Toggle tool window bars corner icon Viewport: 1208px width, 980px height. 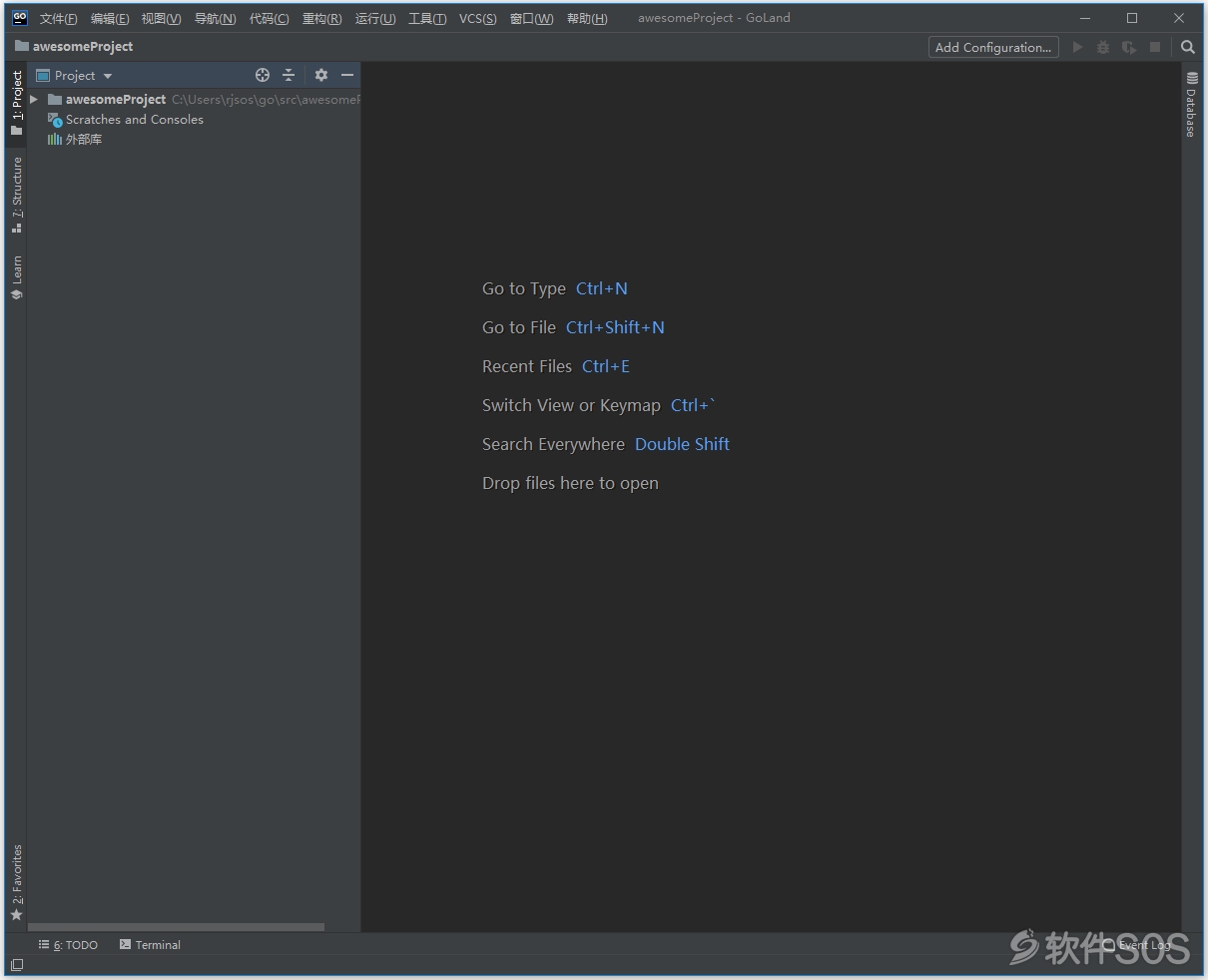pyautogui.click(x=16, y=965)
